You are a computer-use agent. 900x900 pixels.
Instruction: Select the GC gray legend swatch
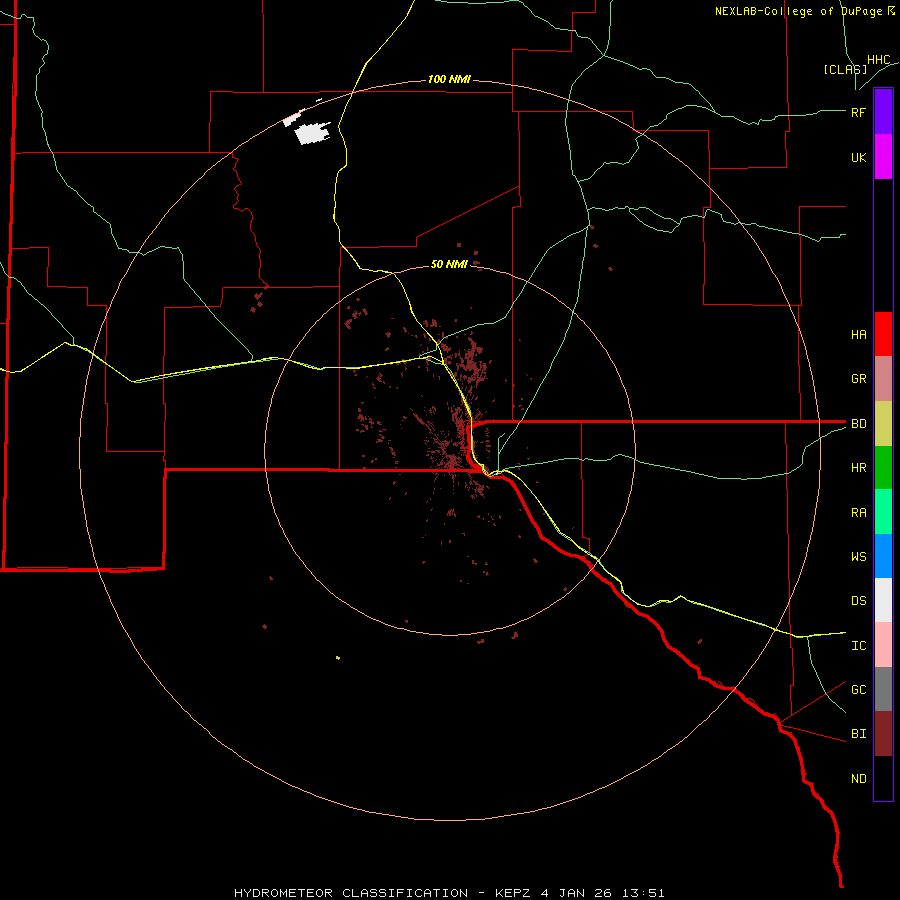(883, 689)
